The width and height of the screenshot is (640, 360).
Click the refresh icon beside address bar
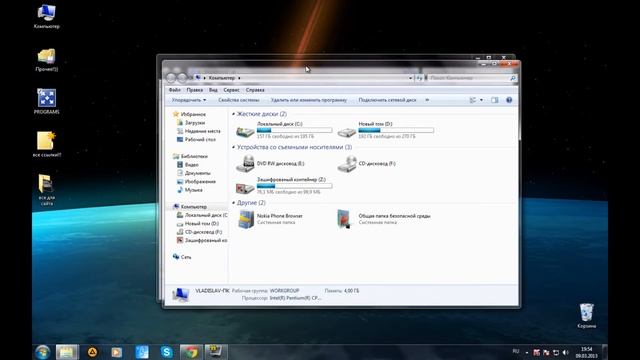(419, 78)
